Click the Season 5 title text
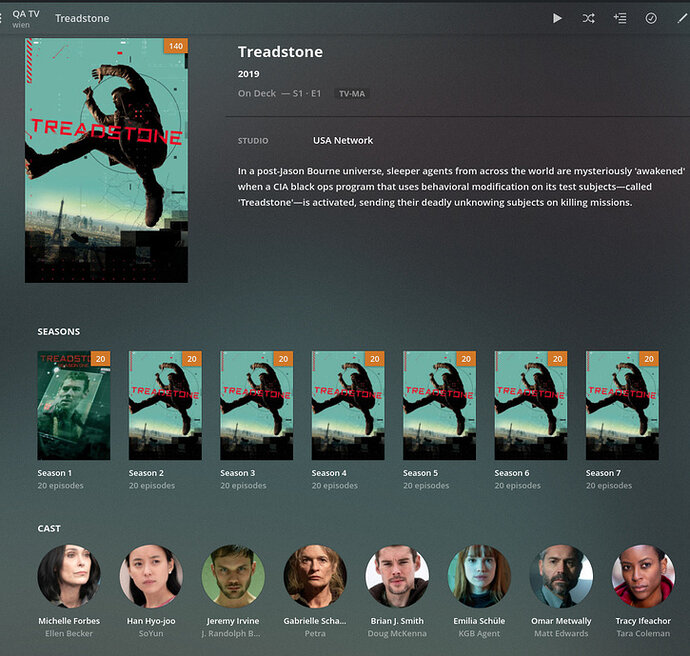Image resolution: width=690 pixels, height=656 pixels. click(x=421, y=473)
